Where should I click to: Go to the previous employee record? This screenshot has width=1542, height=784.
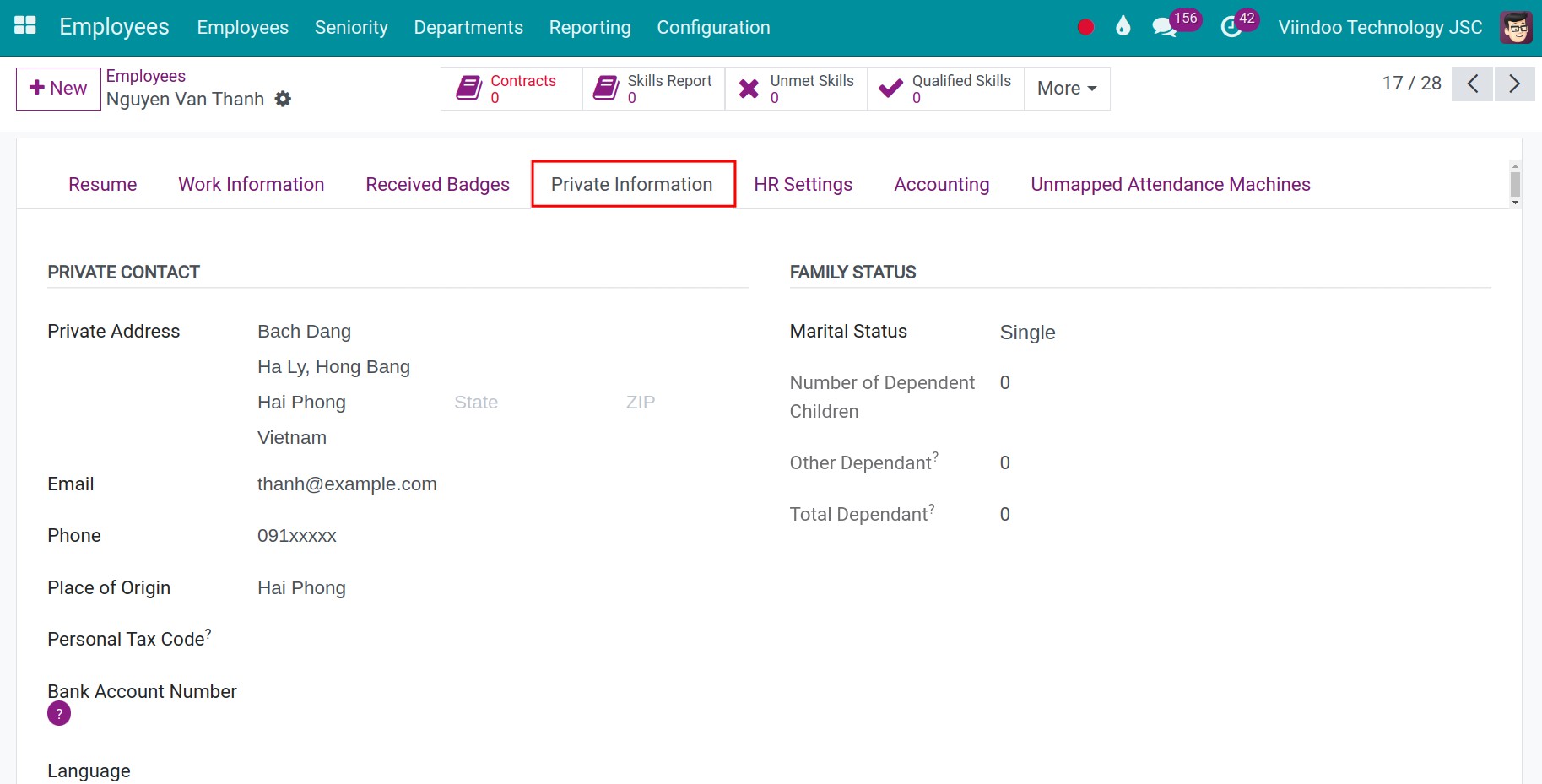(x=1473, y=84)
